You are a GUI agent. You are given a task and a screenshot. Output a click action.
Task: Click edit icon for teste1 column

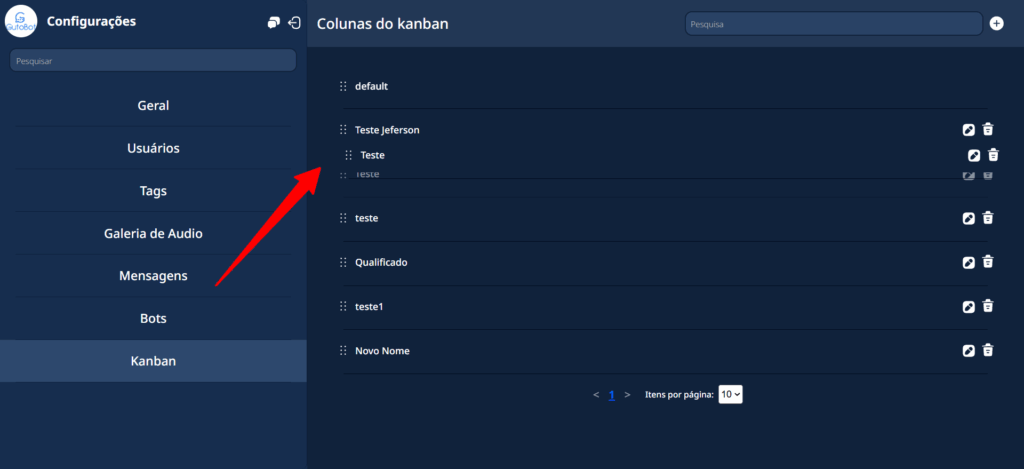coord(968,306)
